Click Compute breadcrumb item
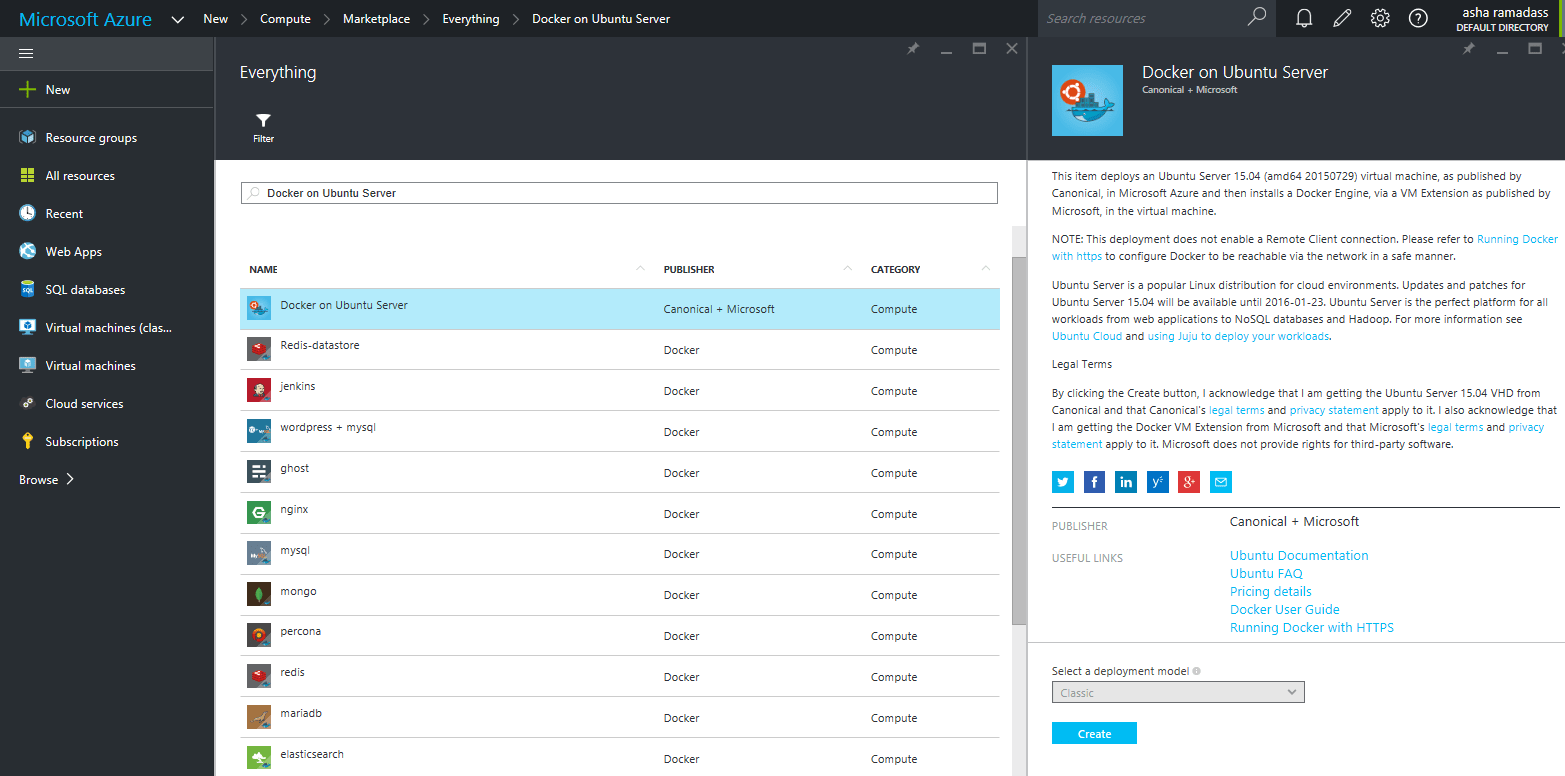This screenshot has height=776, width=1565. click(x=285, y=19)
